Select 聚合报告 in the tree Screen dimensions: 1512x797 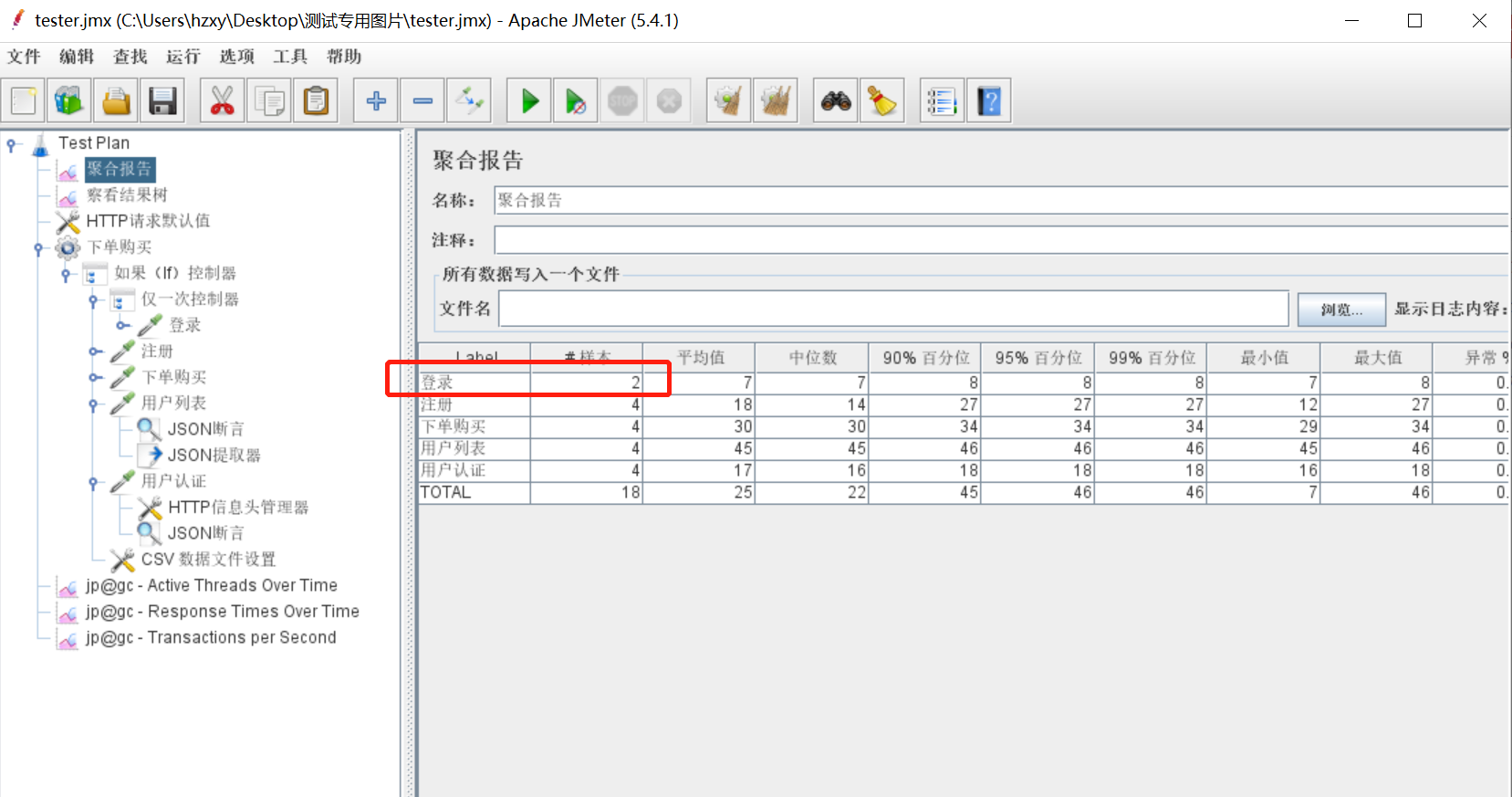(x=120, y=169)
